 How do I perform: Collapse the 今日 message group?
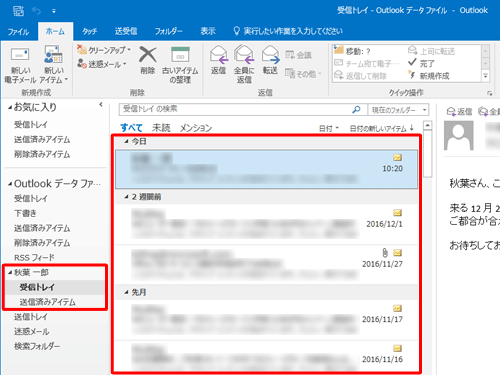126,142
